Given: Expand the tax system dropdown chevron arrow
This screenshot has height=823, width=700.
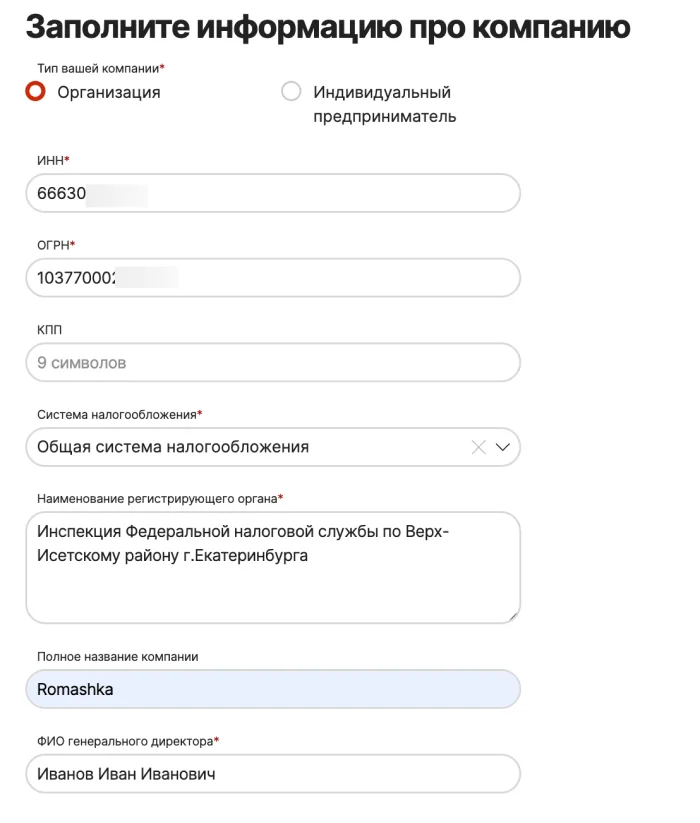Looking at the screenshot, I should (x=503, y=447).
